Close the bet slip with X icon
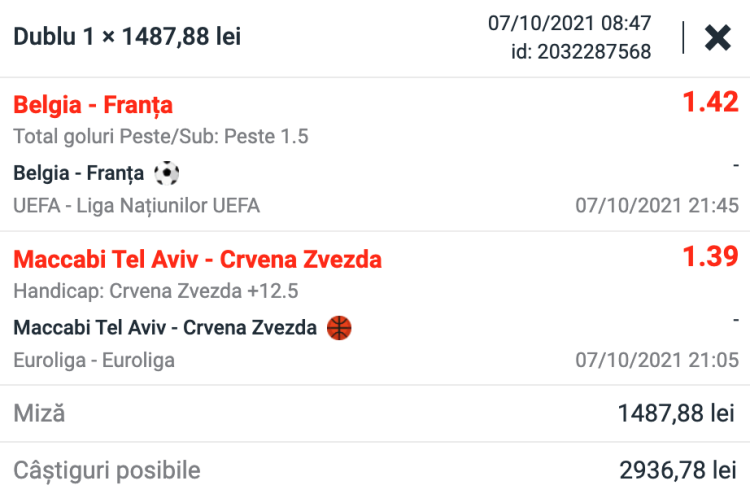 coord(717,37)
